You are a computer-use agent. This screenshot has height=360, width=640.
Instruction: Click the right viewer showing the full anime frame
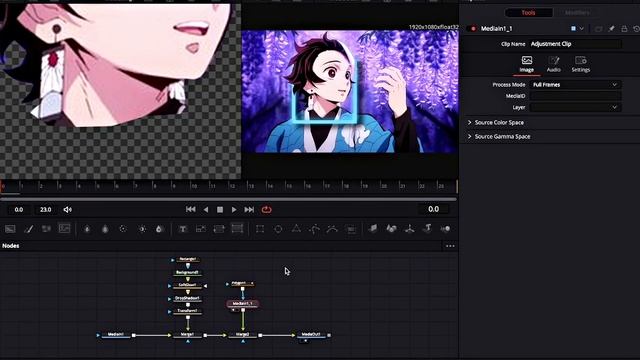[x=350, y=91]
